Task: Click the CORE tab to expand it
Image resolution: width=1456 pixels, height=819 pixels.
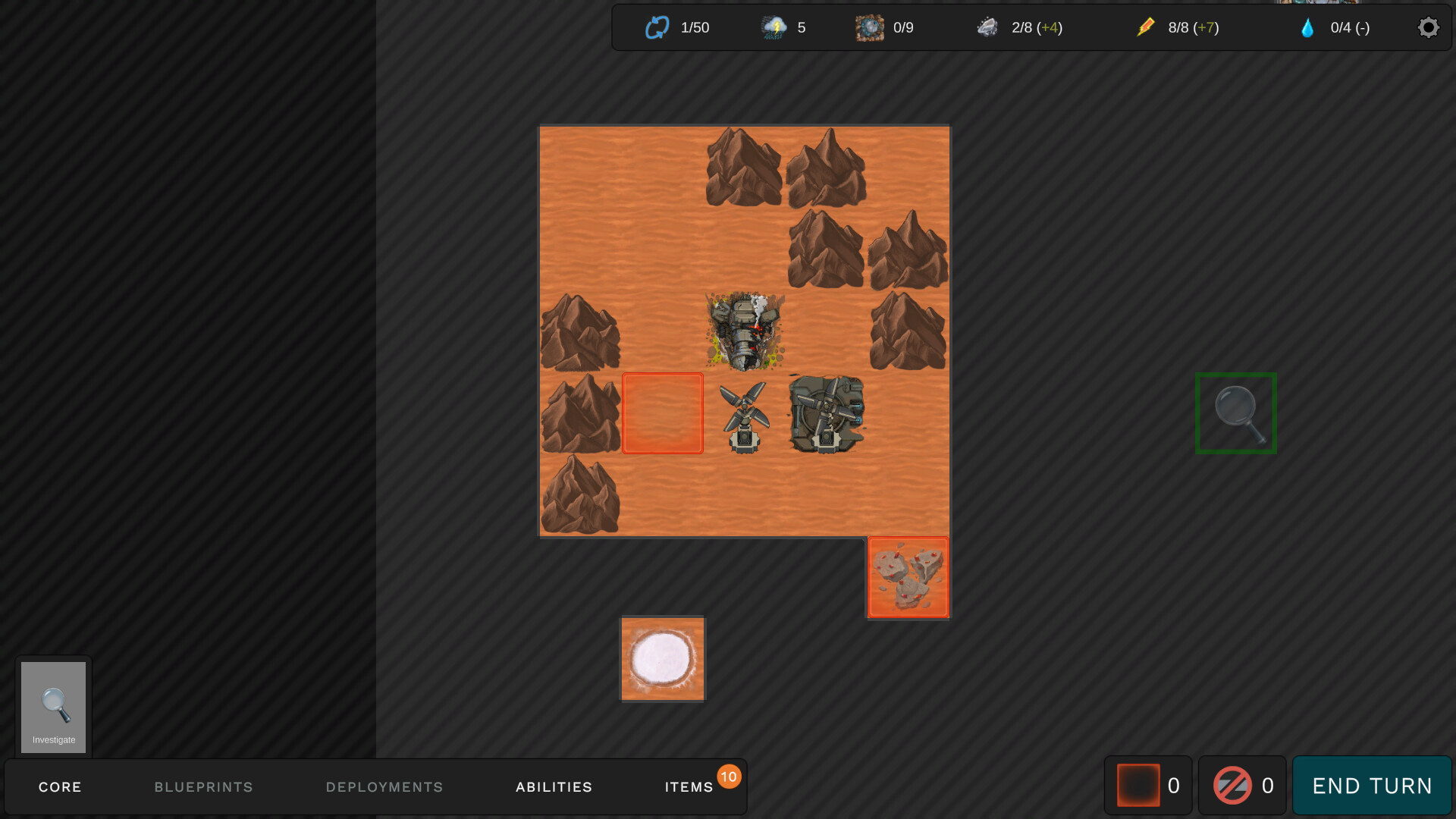Action: point(60,787)
